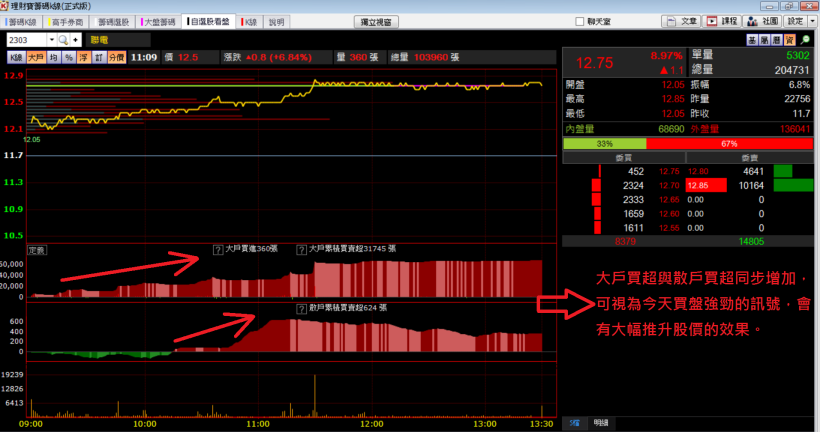Select the 資 icon in quote panel
The width and height of the screenshot is (820, 432).
789,38
